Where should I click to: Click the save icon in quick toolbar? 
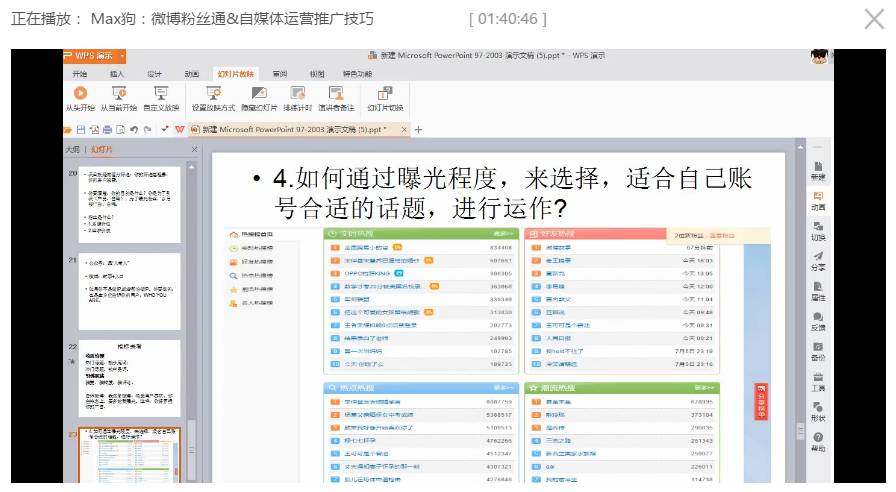click(x=81, y=130)
